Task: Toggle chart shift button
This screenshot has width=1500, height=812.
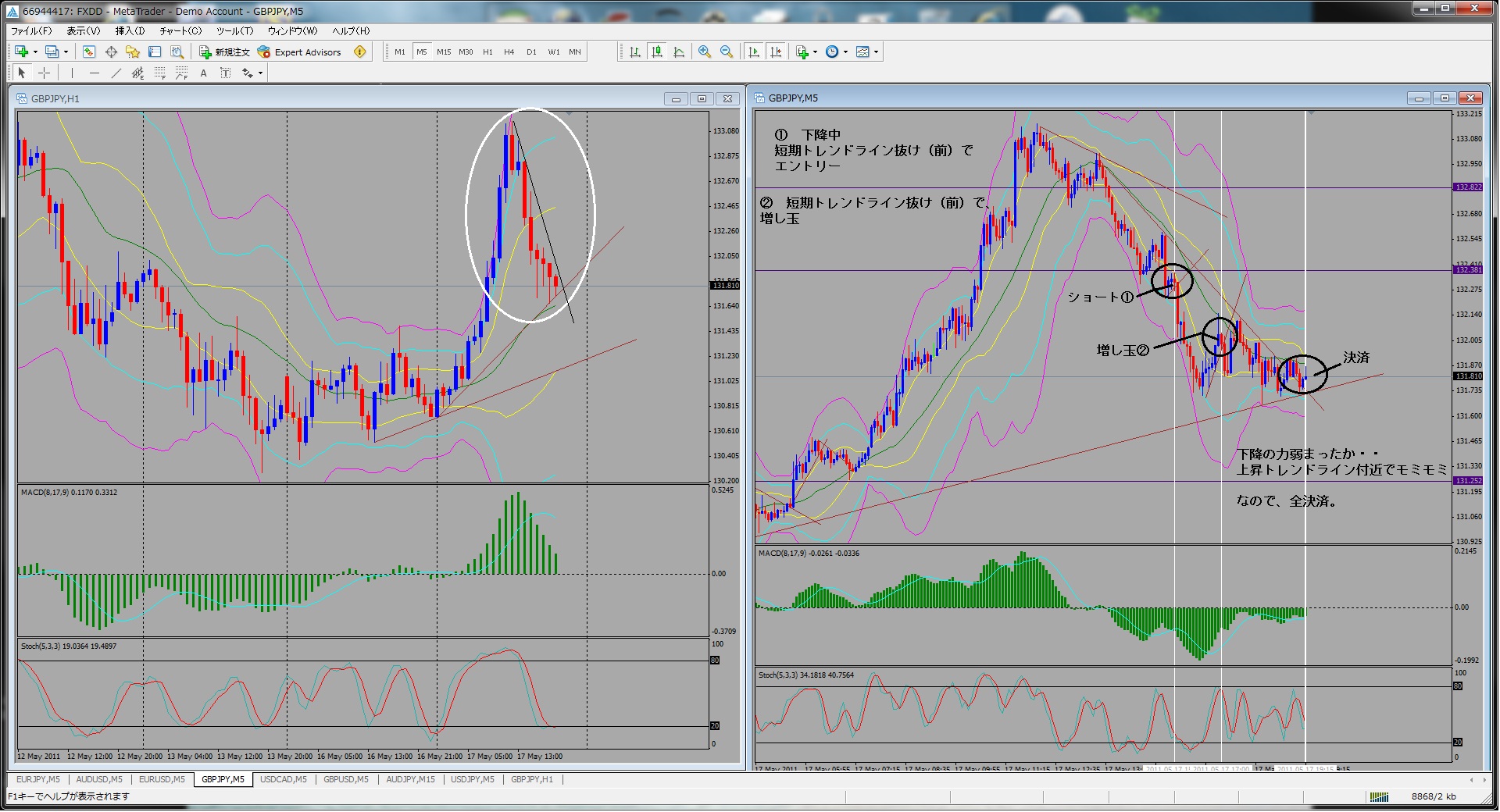Action: (x=776, y=52)
